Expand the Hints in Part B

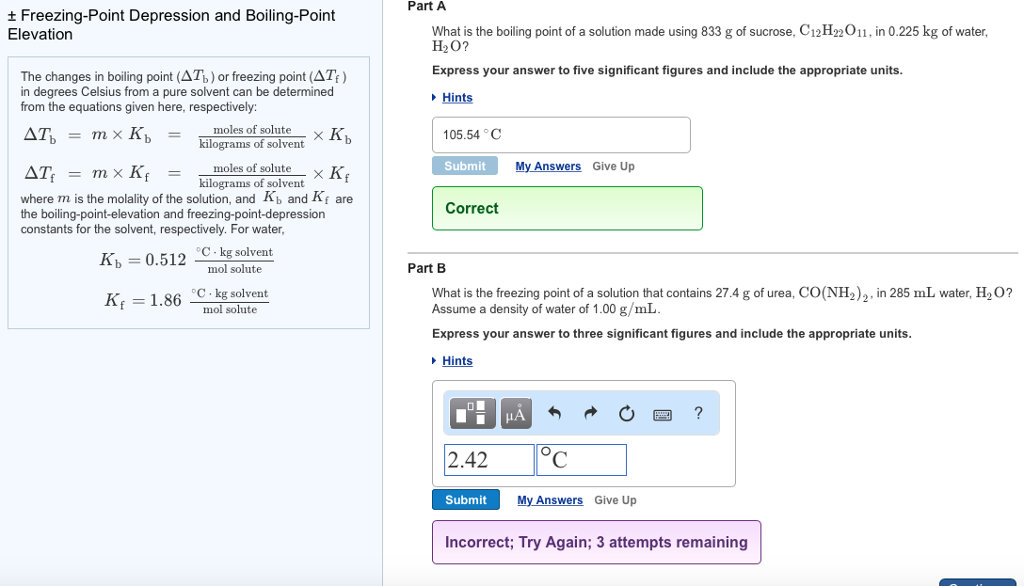pos(458,360)
